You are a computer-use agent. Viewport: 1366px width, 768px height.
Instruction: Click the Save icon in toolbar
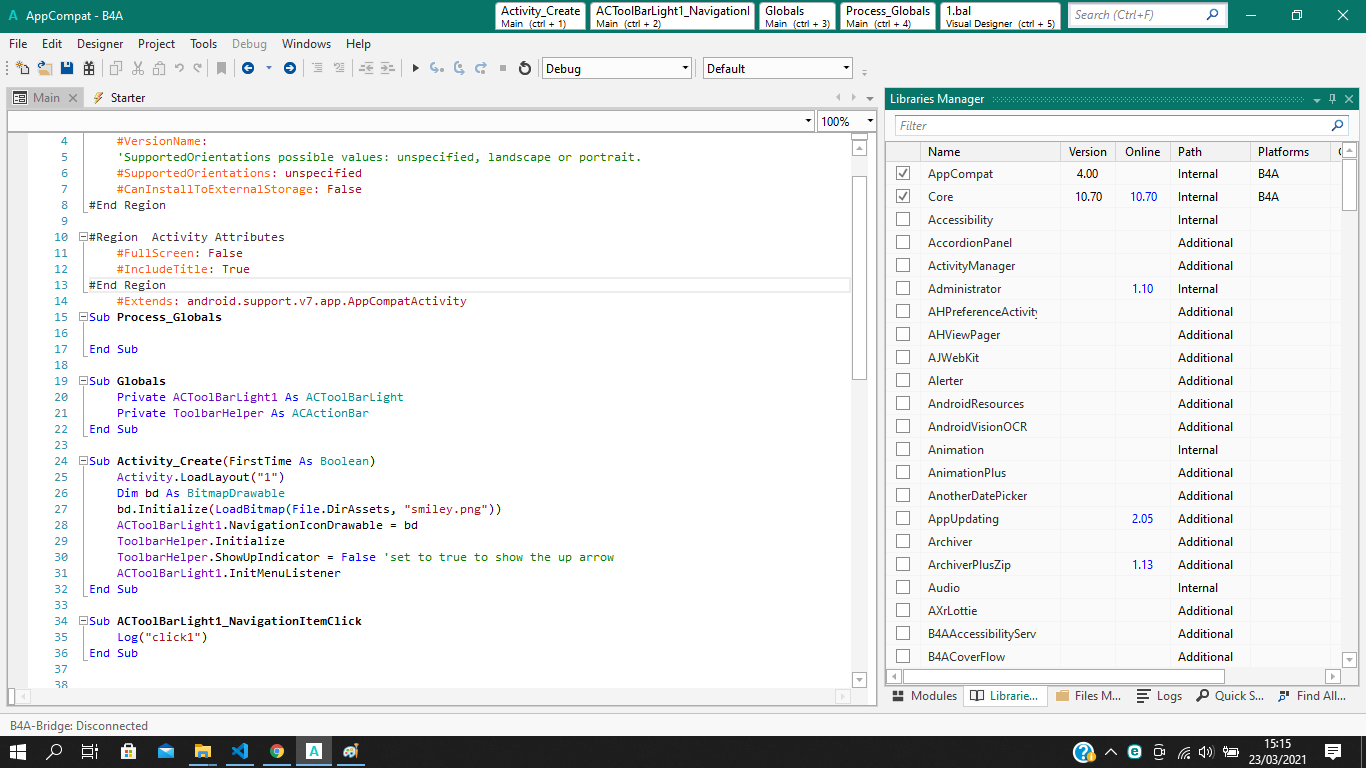(67, 68)
